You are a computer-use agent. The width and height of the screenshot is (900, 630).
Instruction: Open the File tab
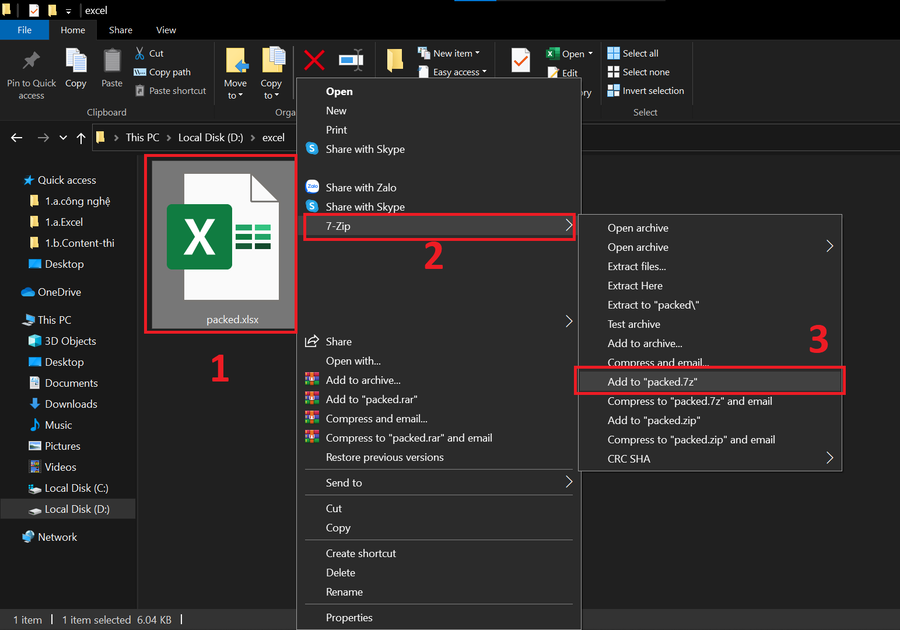[24, 30]
